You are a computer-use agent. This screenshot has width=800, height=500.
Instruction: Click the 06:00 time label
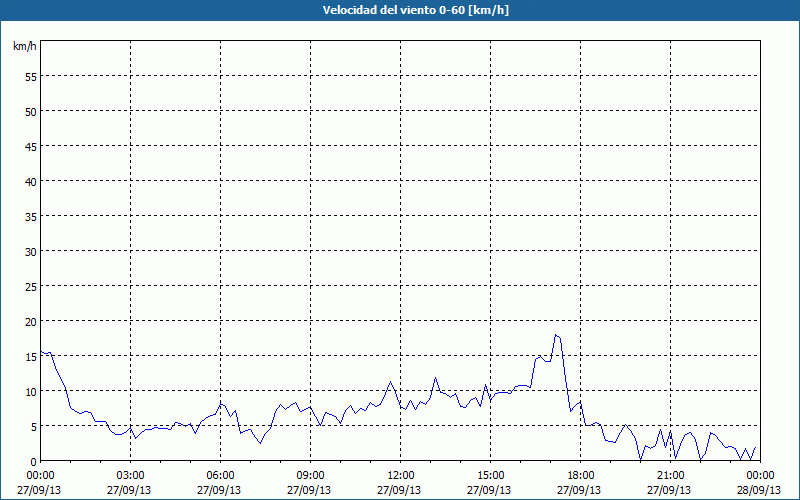point(220,475)
